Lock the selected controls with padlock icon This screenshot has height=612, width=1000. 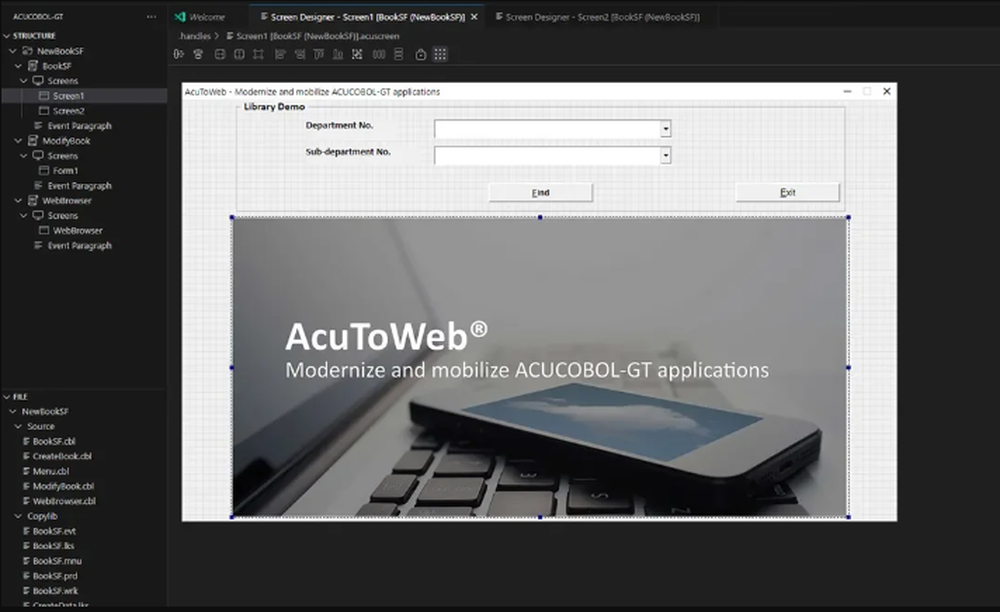(x=420, y=54)
